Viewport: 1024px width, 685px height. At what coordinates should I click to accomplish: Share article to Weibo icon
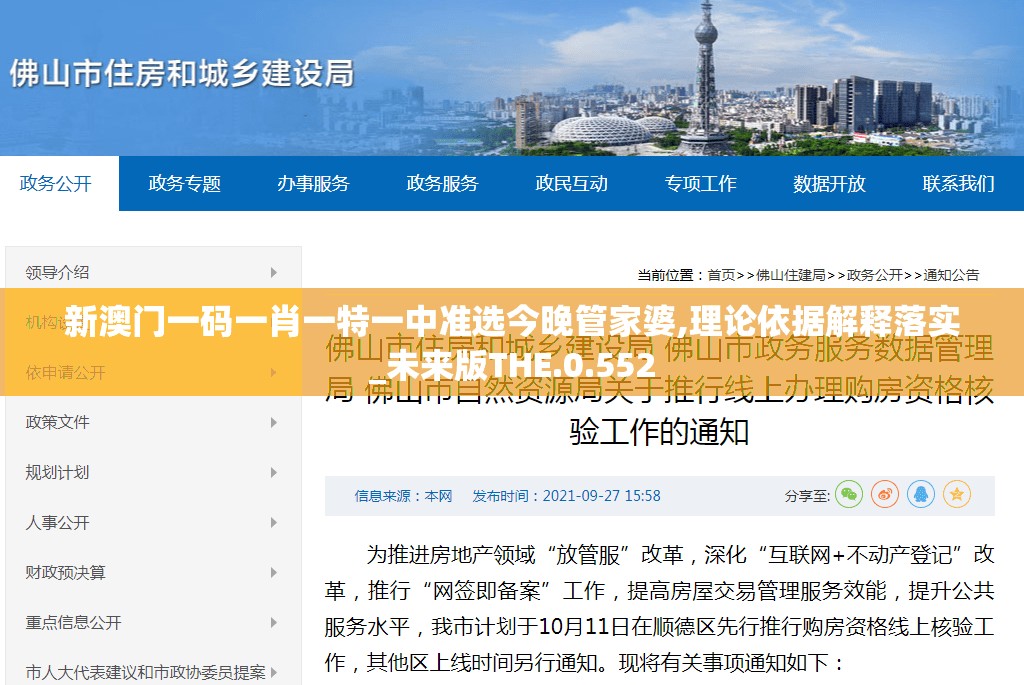[885, 494]
